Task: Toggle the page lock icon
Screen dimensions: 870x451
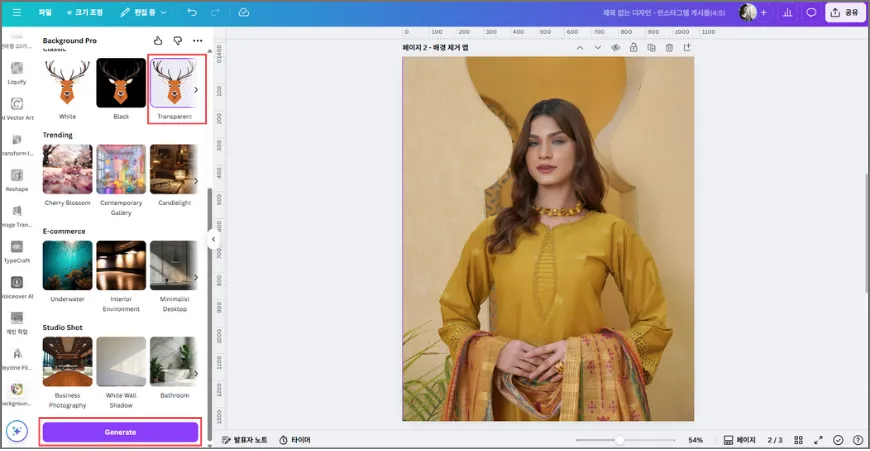Action: coord(633,48)
